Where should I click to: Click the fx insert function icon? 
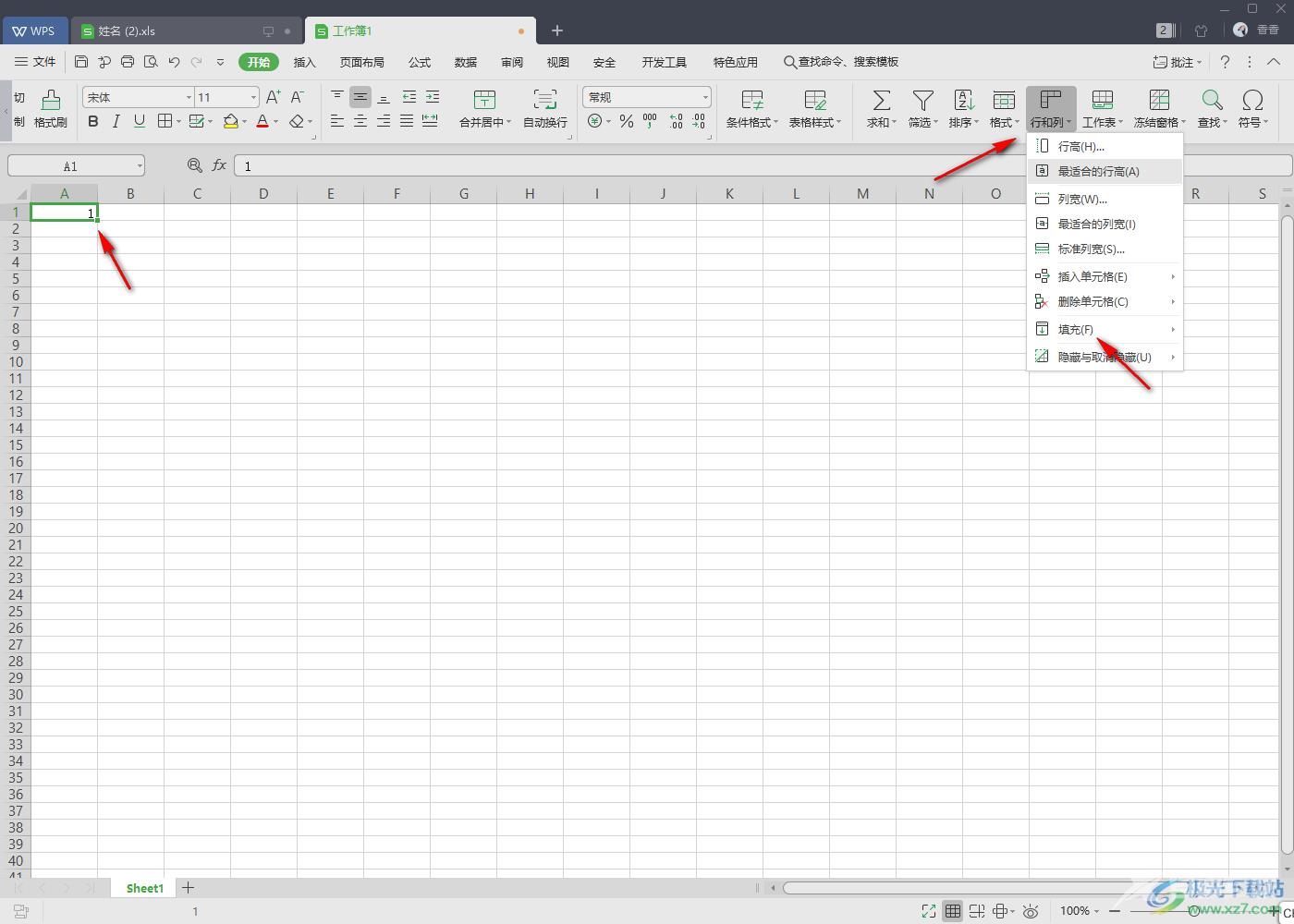pos(219,165)
